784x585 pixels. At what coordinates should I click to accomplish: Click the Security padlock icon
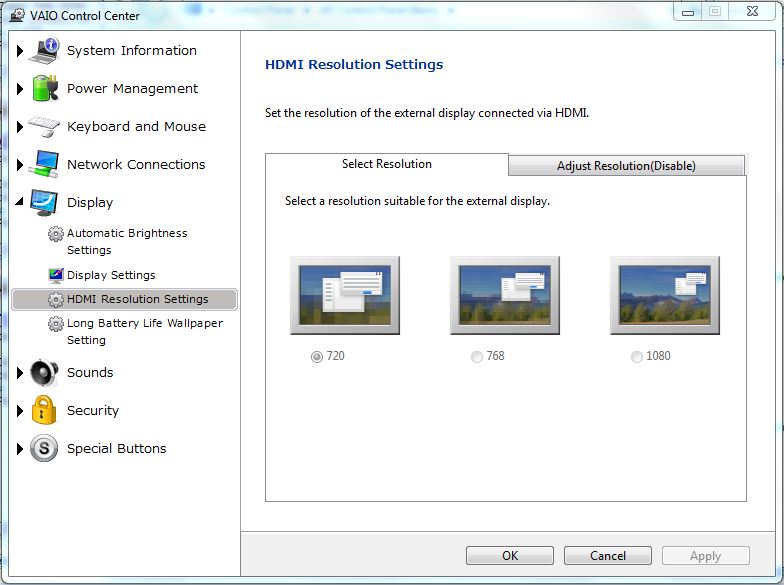click(x=44, y=410)
